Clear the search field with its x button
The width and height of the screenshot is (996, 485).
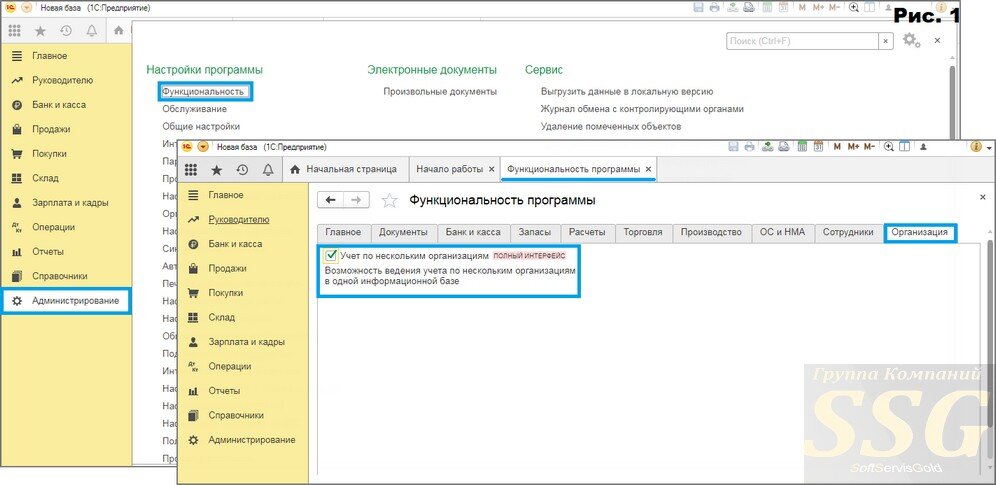tap(886, 41)
